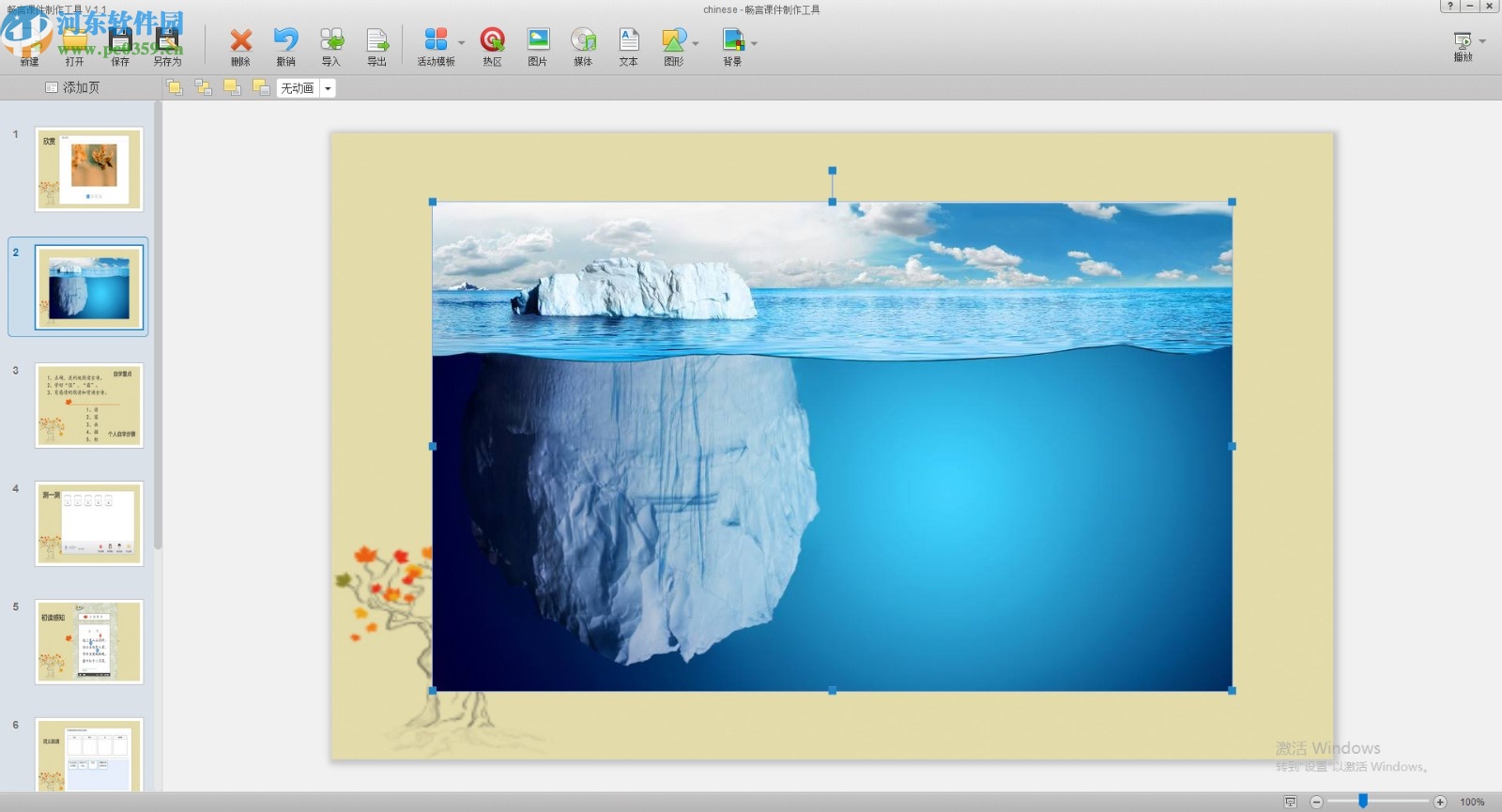Click the help question mark button
Image resolution: width=1502 pixels, height=812 pixels.
[1450, 6]
